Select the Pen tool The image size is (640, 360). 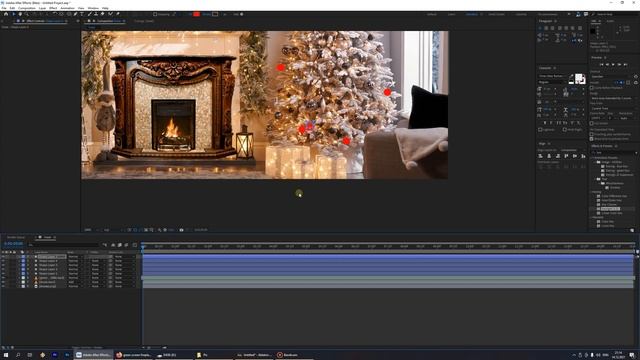75,14
